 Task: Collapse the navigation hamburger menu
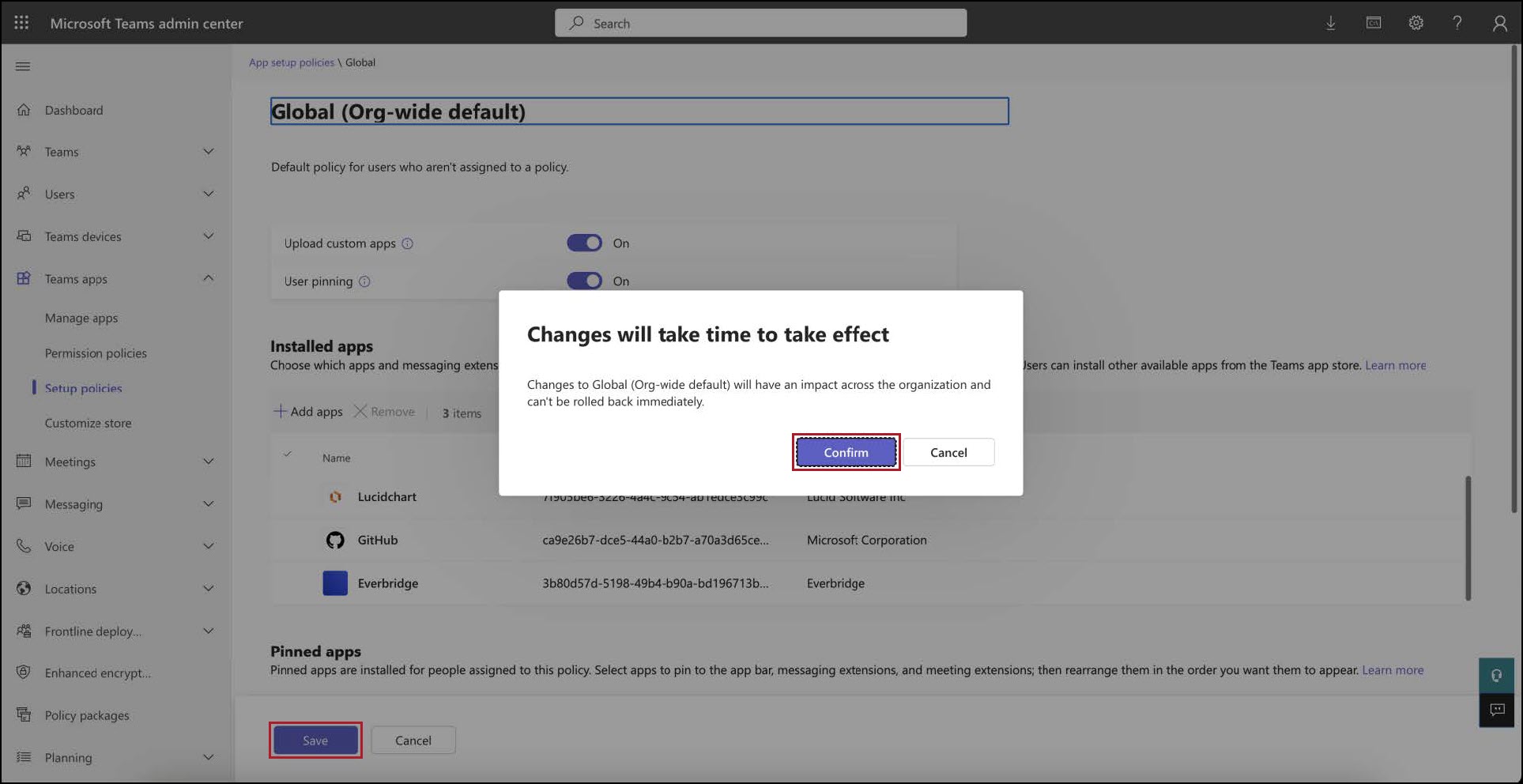(23, 66)
